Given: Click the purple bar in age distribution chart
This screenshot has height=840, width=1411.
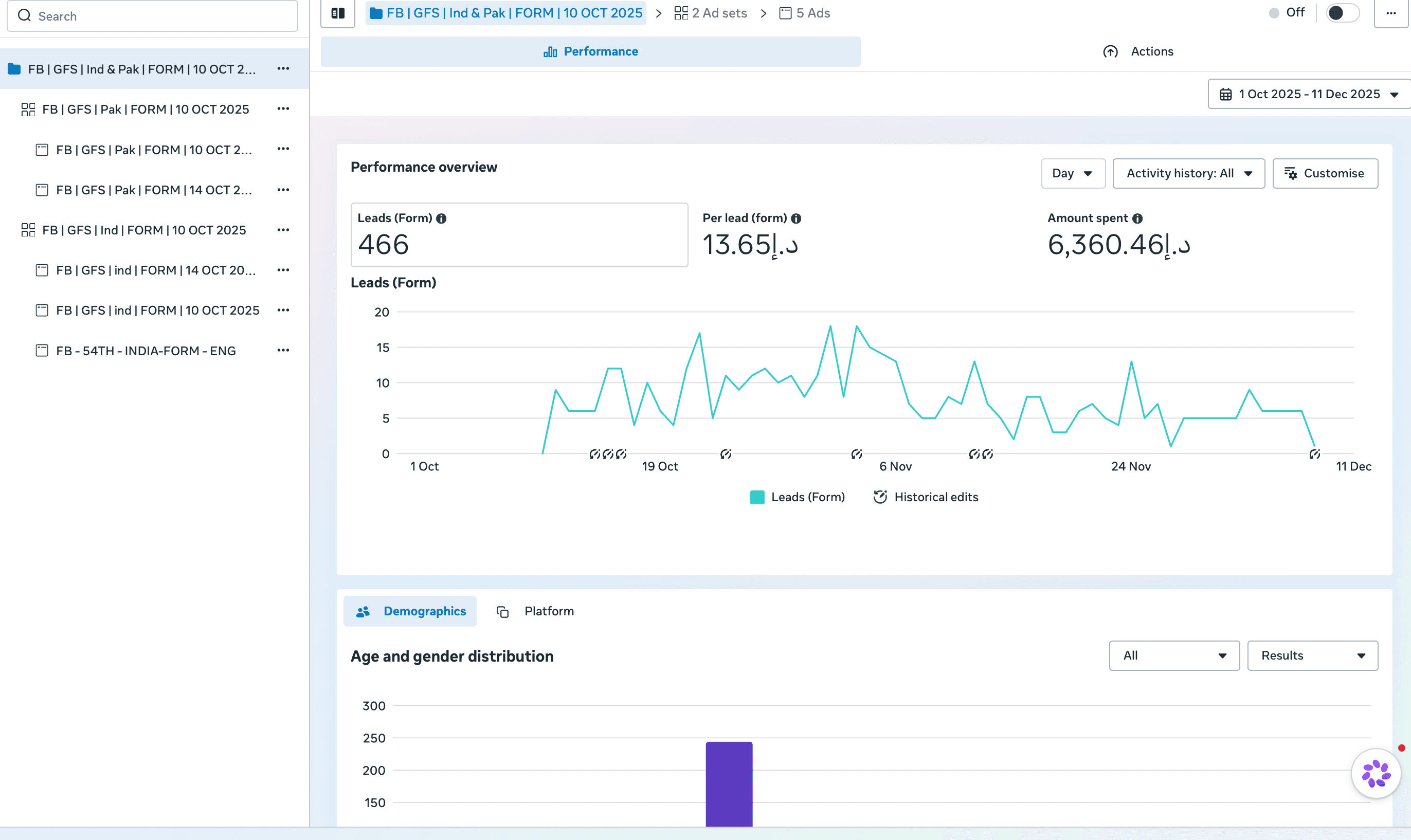Looking at the screenshot, I should [729, 784].
